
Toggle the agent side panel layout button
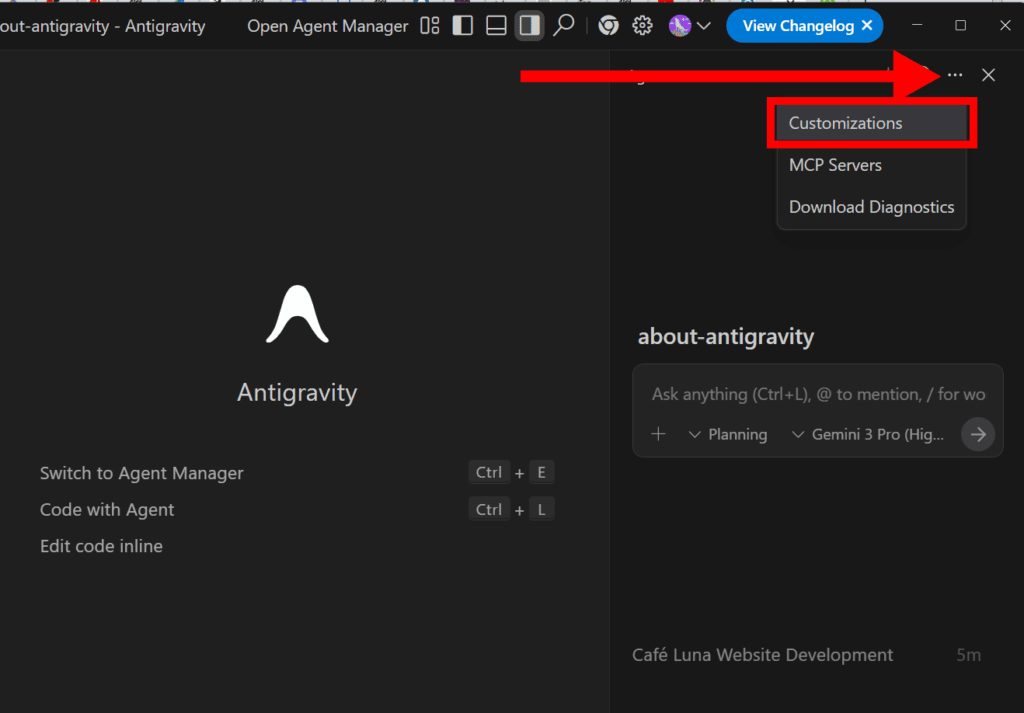pos(529,26)
